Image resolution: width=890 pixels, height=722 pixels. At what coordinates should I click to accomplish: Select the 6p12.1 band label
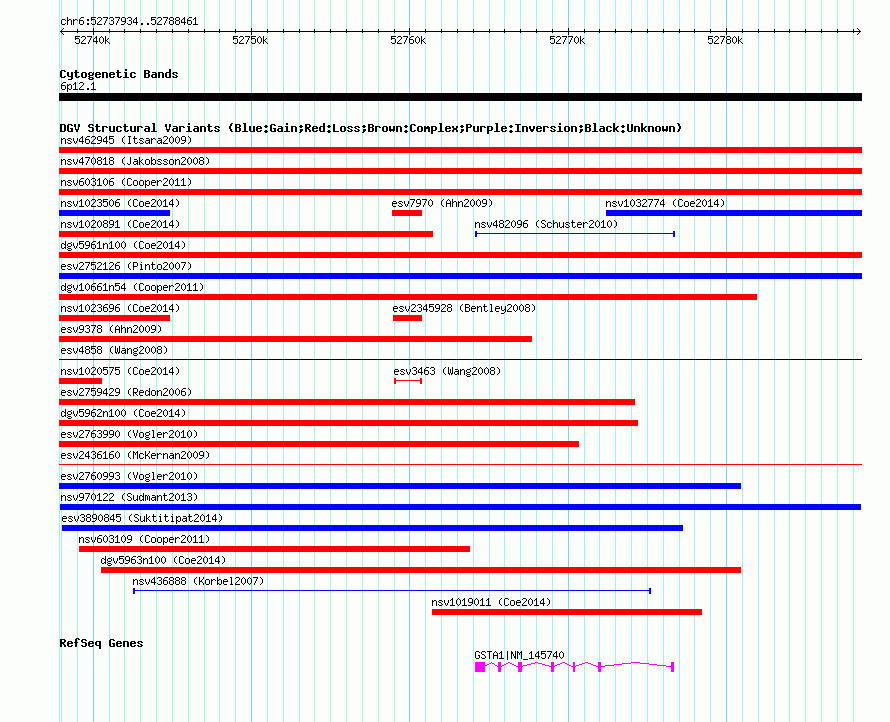[x=78, y=86]
